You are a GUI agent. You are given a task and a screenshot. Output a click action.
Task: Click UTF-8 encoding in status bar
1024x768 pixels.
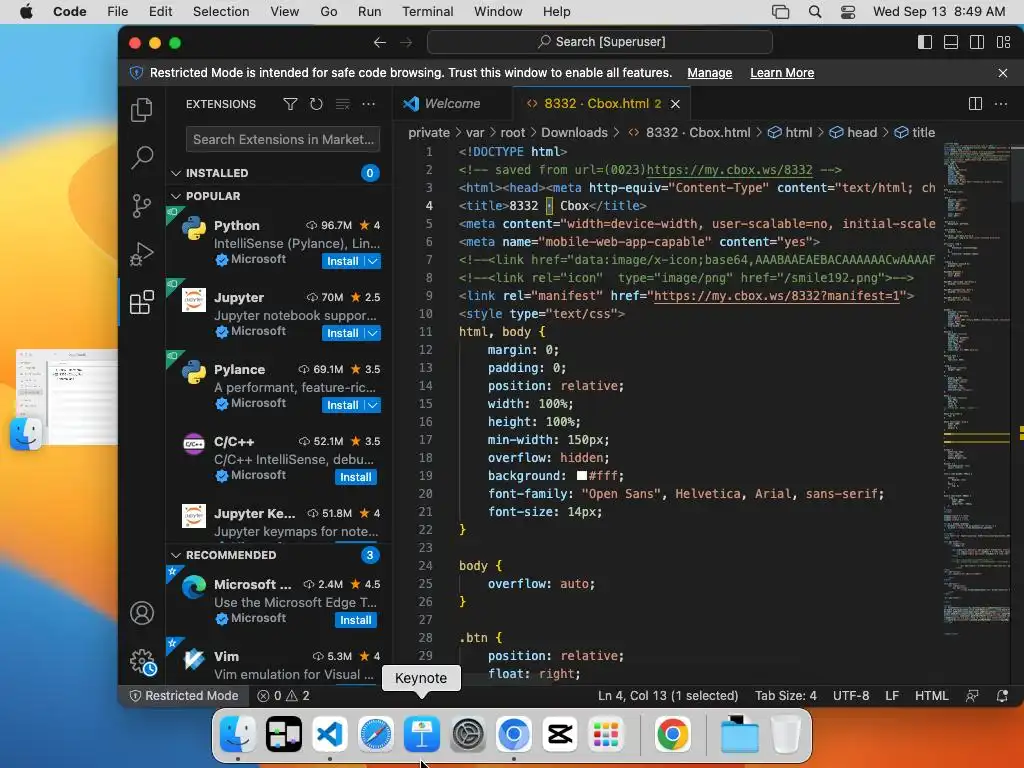(x=850, y=696)
